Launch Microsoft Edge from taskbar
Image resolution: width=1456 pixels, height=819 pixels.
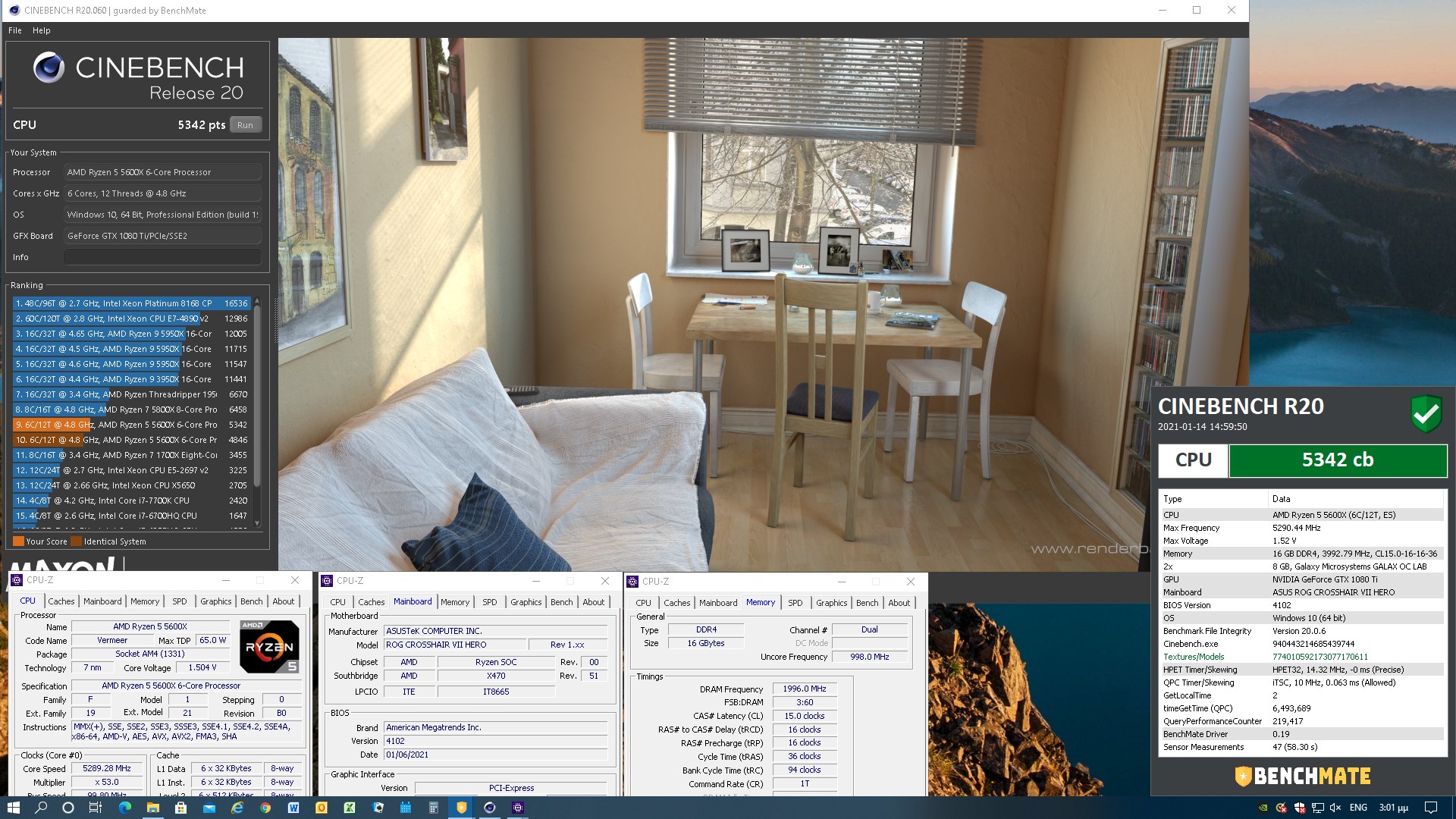(124, 808)
